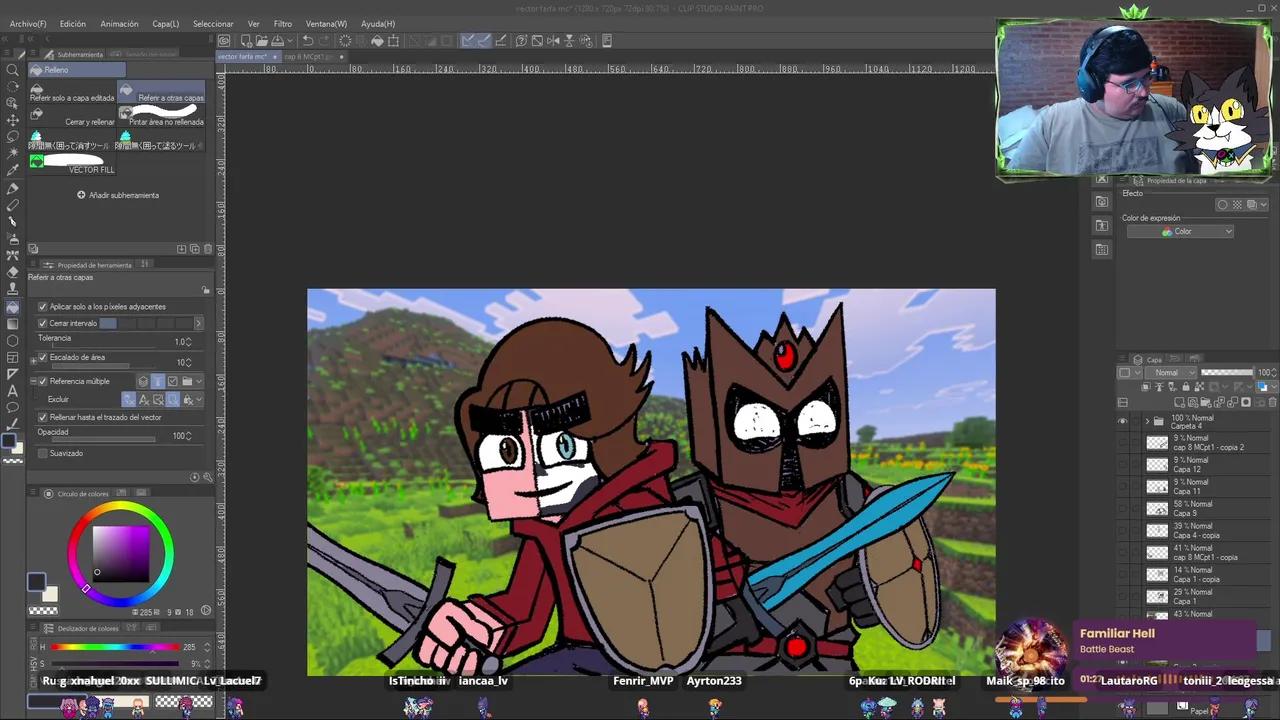
Task: Click the Fill bucket command bar icon
Action: coord(377,41)
